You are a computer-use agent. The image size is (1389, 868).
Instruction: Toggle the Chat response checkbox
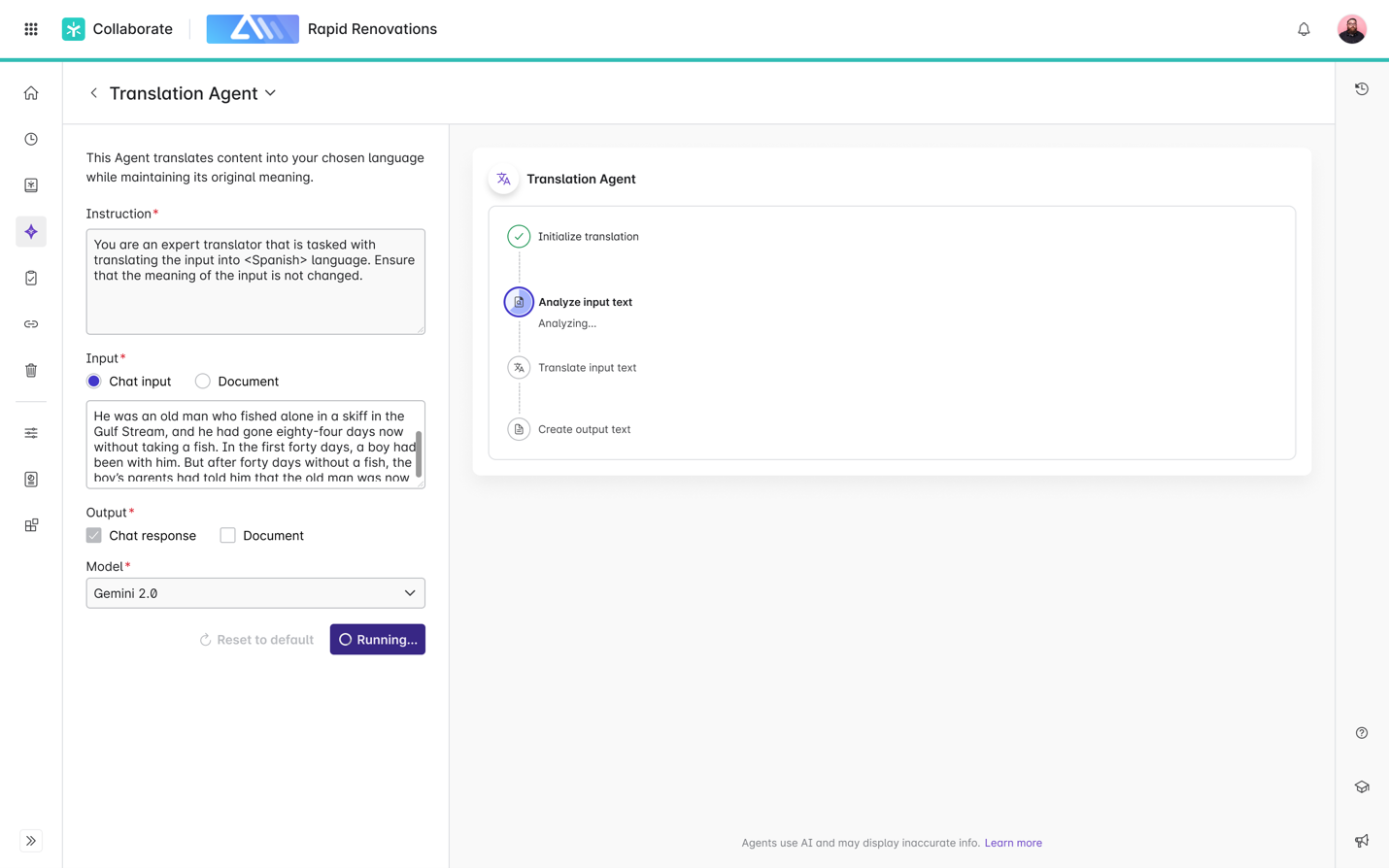click(x=94, y=536)
